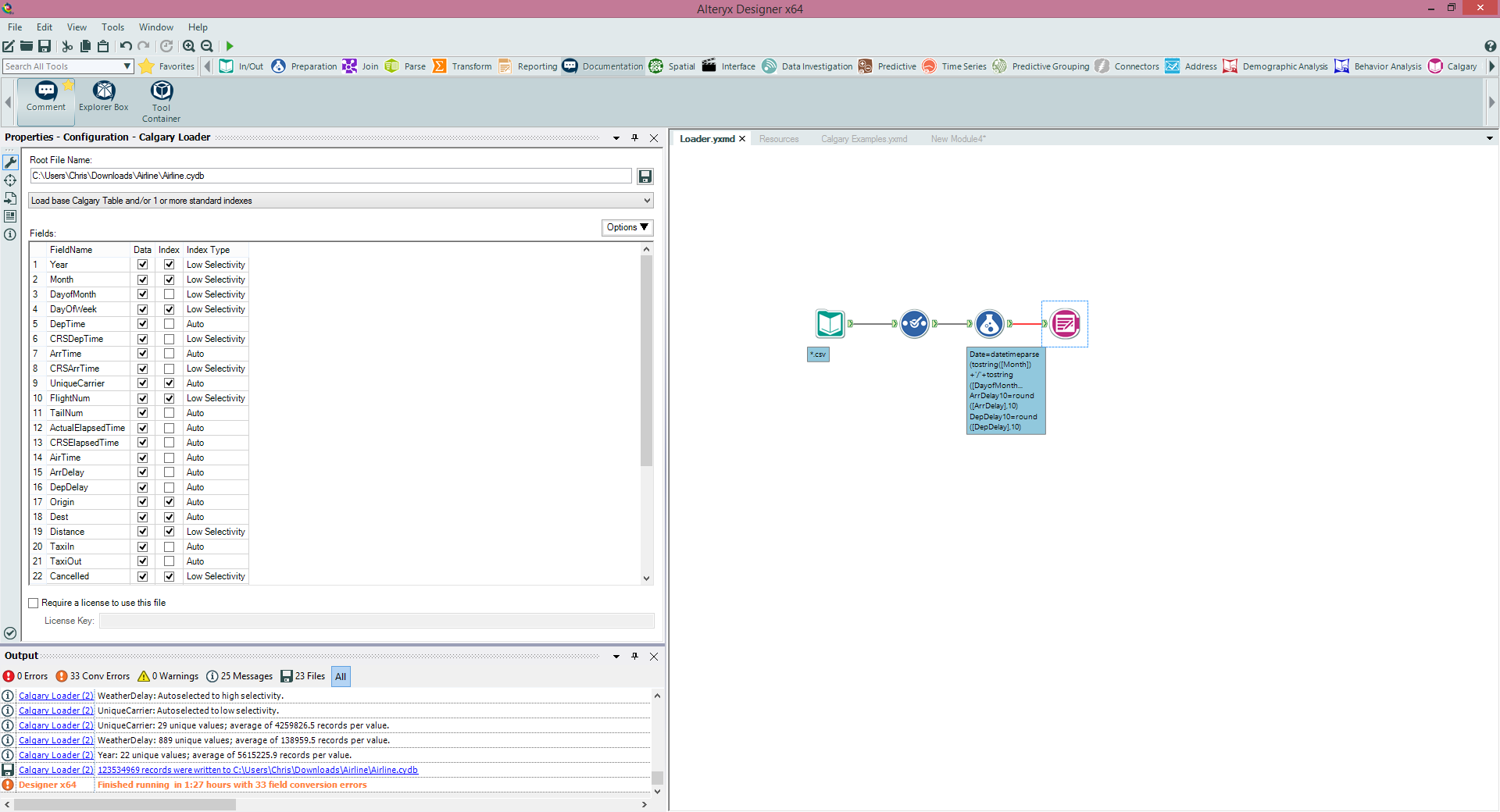Open the load mode dropdown for Calgary table
This screenshot has width=1500, height=812.
[x=341, y=201]
